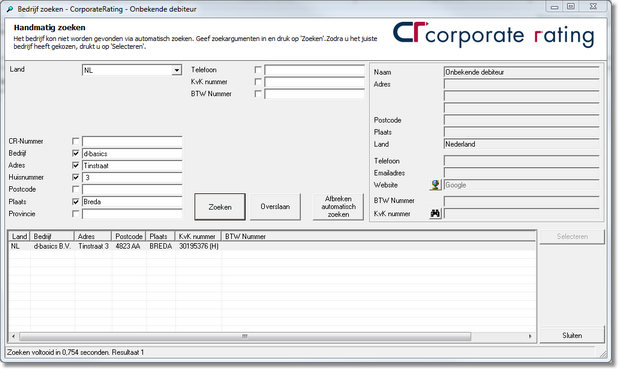Click the Zoeken button
This screenshot has height=370, width=619.
point(220,207)
